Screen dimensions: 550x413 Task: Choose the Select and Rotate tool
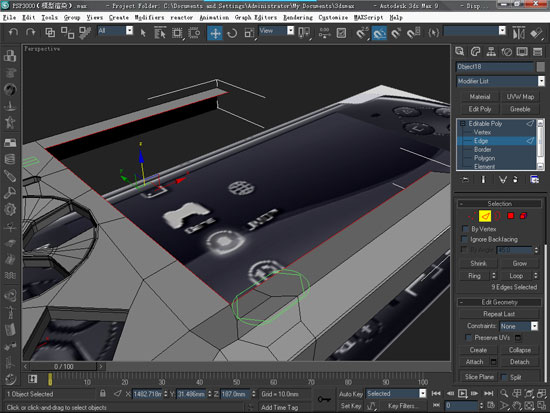point(232,33)
